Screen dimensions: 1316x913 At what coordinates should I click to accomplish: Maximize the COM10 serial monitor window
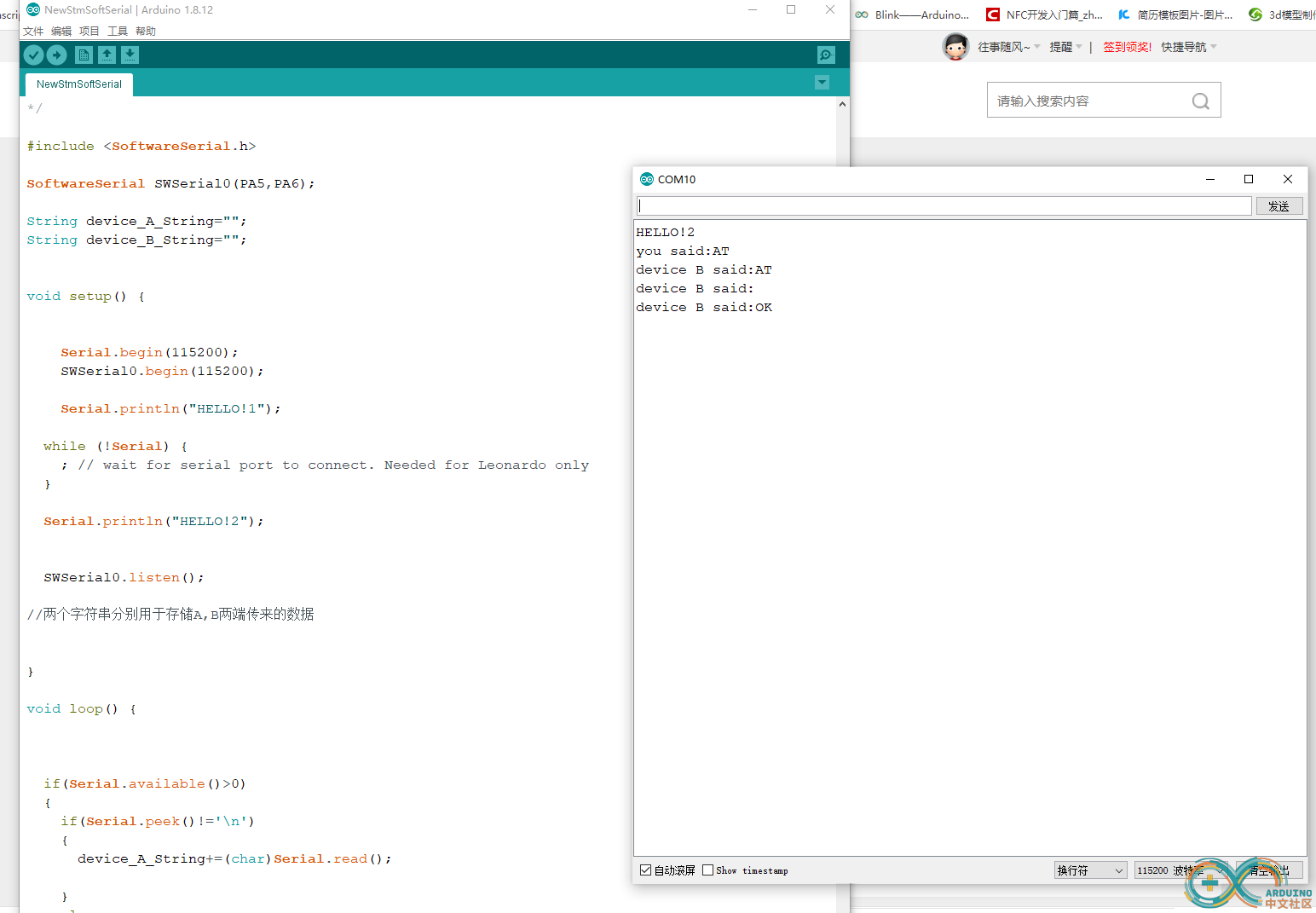tap(1249, 179)
